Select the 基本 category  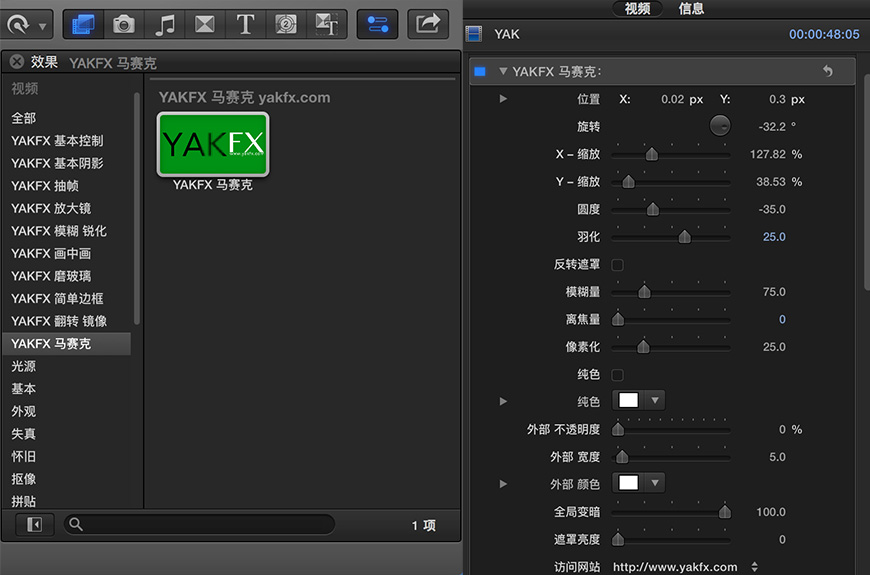(x=23, y=389)
